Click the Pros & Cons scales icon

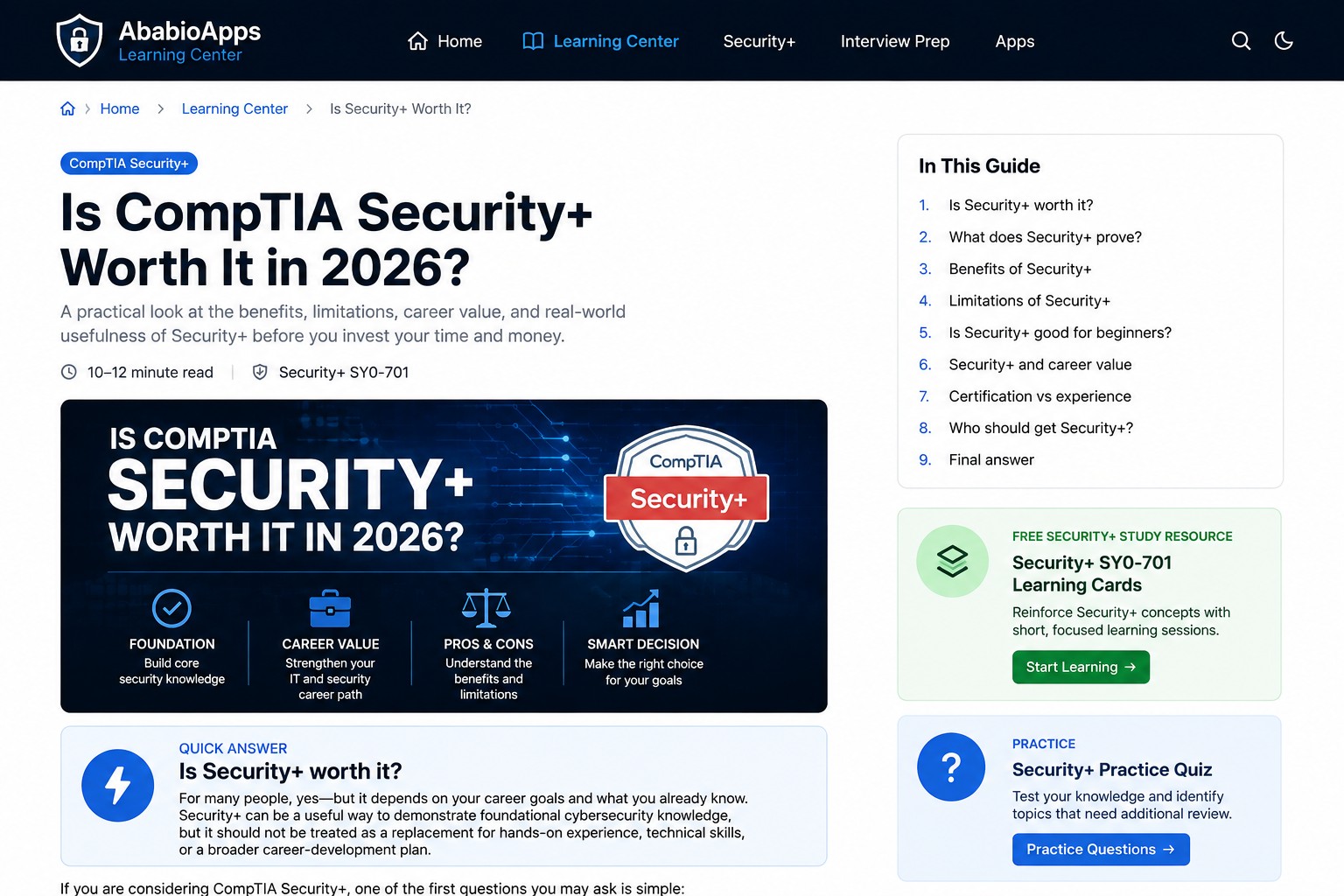(486, 607)
